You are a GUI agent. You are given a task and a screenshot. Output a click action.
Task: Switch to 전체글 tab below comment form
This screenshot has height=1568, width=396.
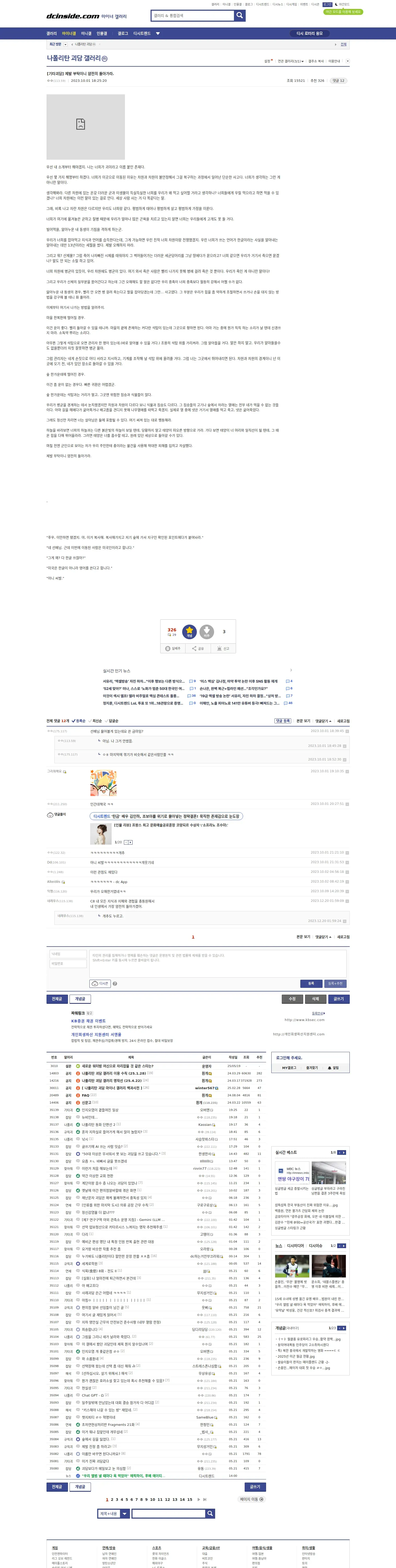point(57,999)
